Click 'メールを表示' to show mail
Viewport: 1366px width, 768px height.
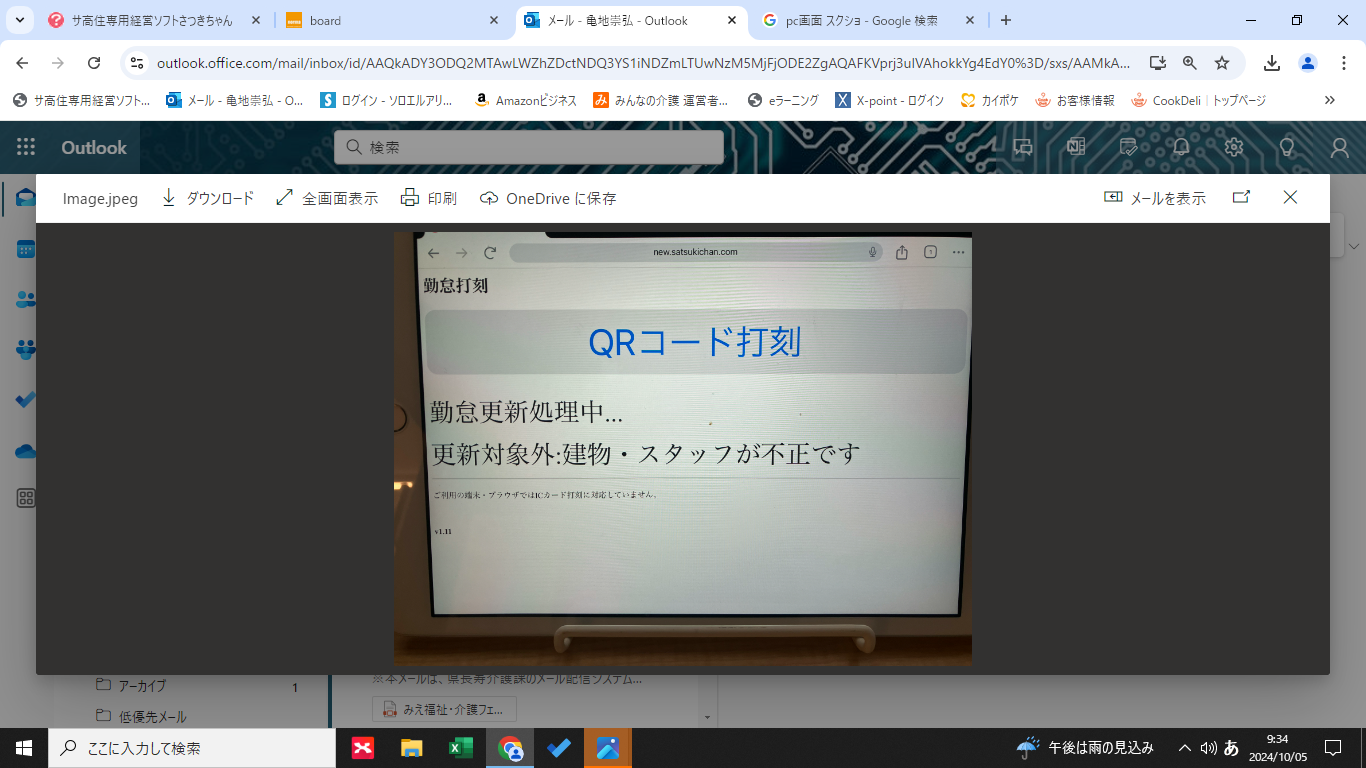coord(1155,198)
